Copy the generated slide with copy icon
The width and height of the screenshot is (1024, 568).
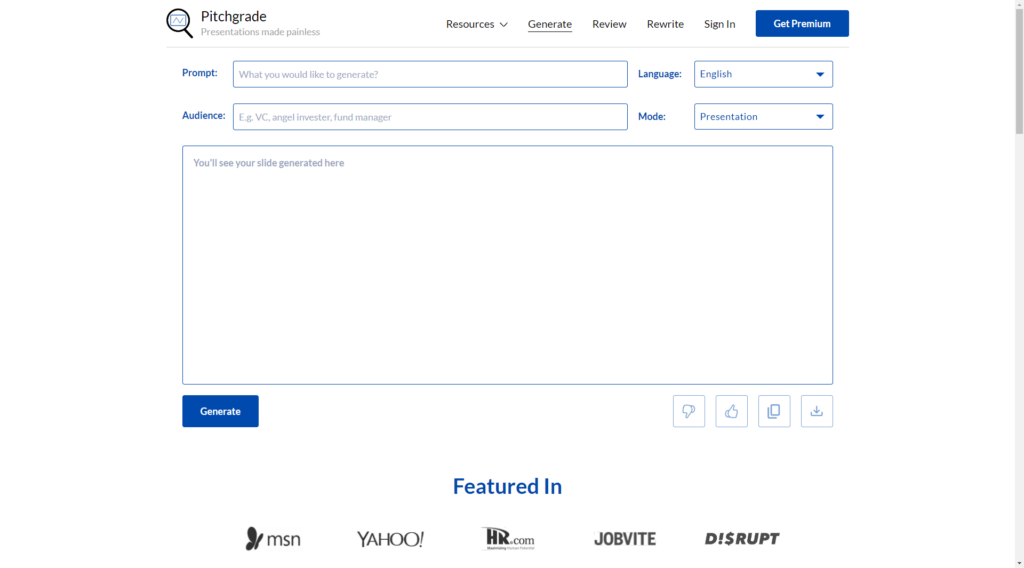[x=774, y=411]
